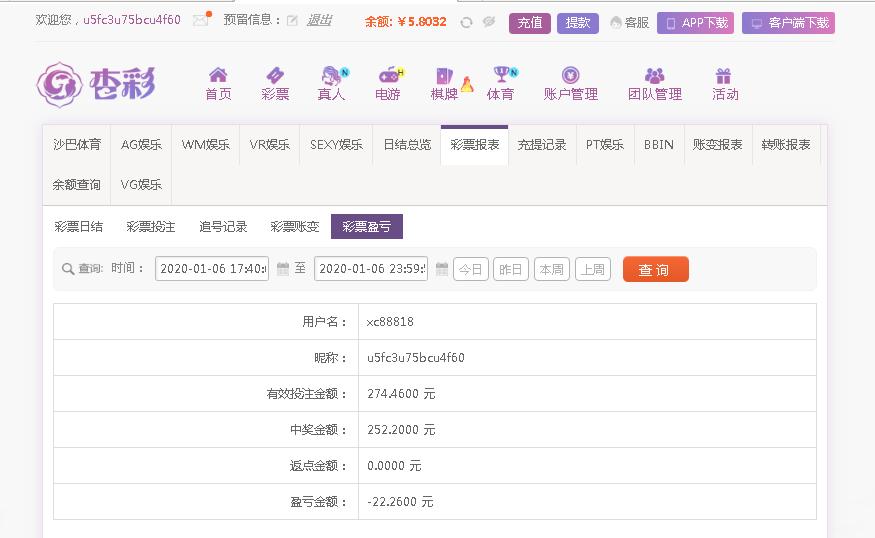Viewport: 875px width, 538px height.
Task: Switch to 沙巴体育 tab
Action: click(x=77, y=145)
